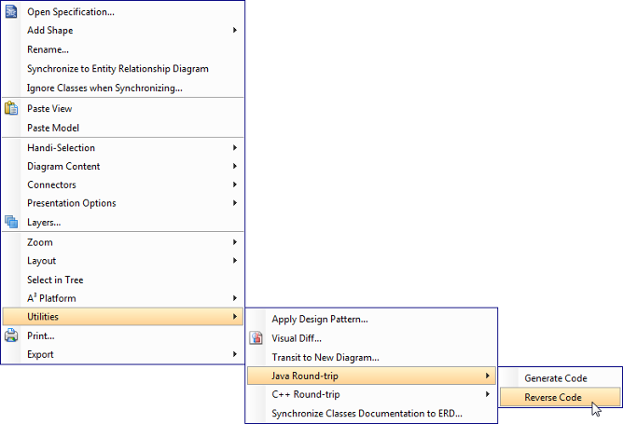Choose Reverse Code
Viewport: 623px width, 424px height.
click(x=560, y=397)
